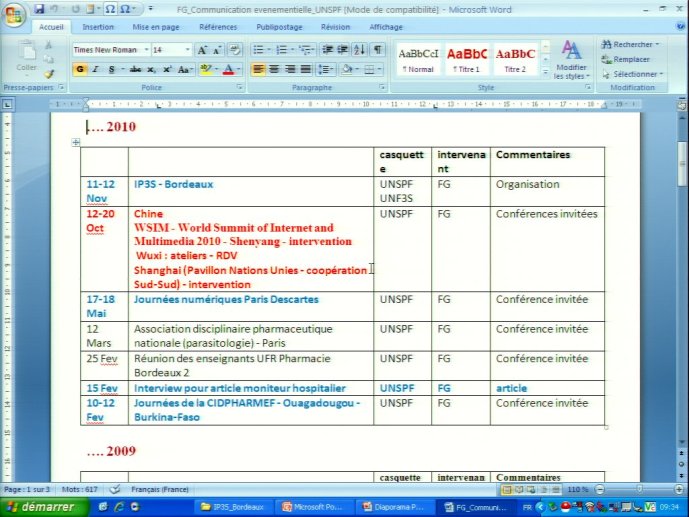
Task: Use the format painter brush
Action: pos(48,74)
